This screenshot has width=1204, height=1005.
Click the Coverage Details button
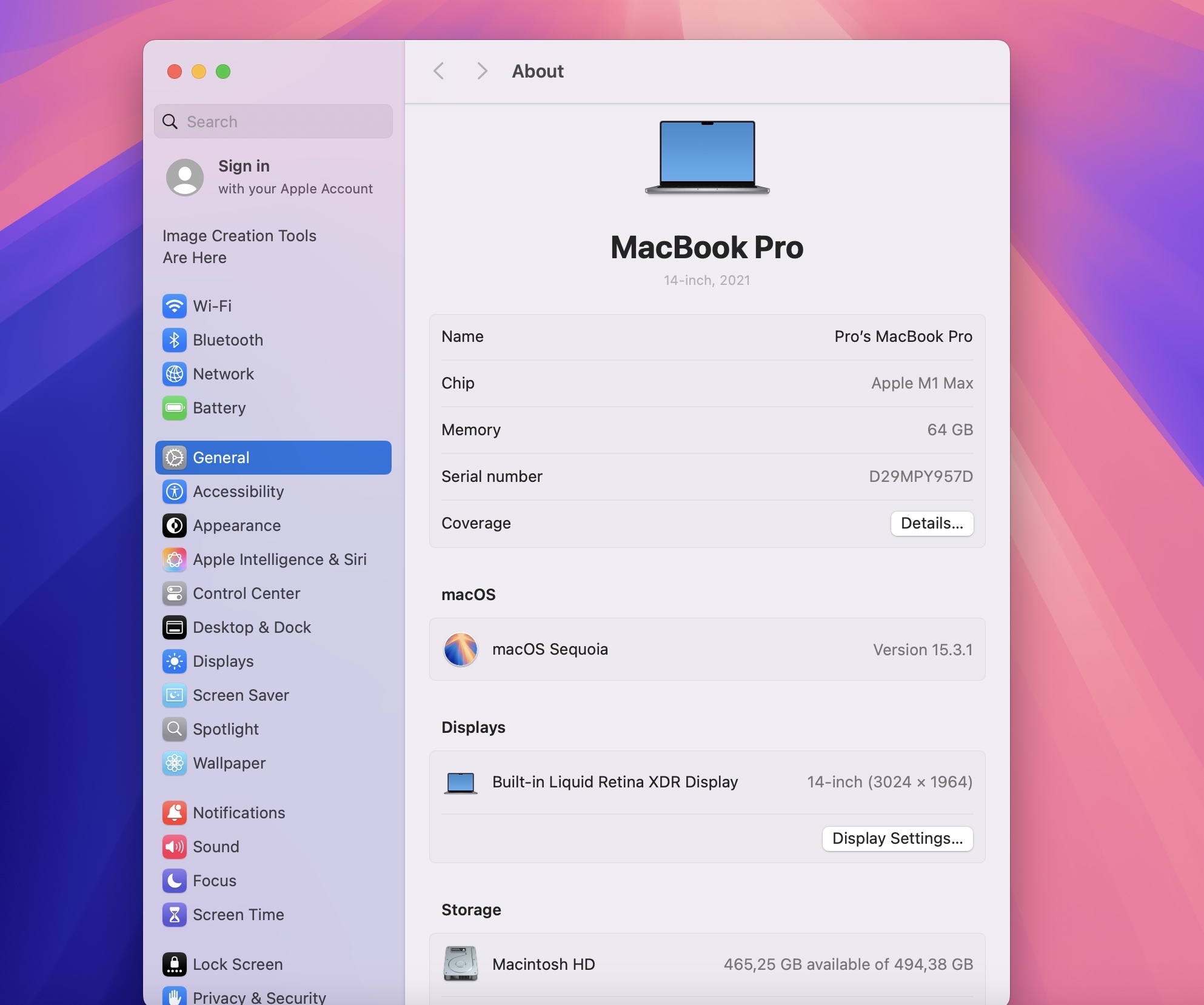coord(932,524)
